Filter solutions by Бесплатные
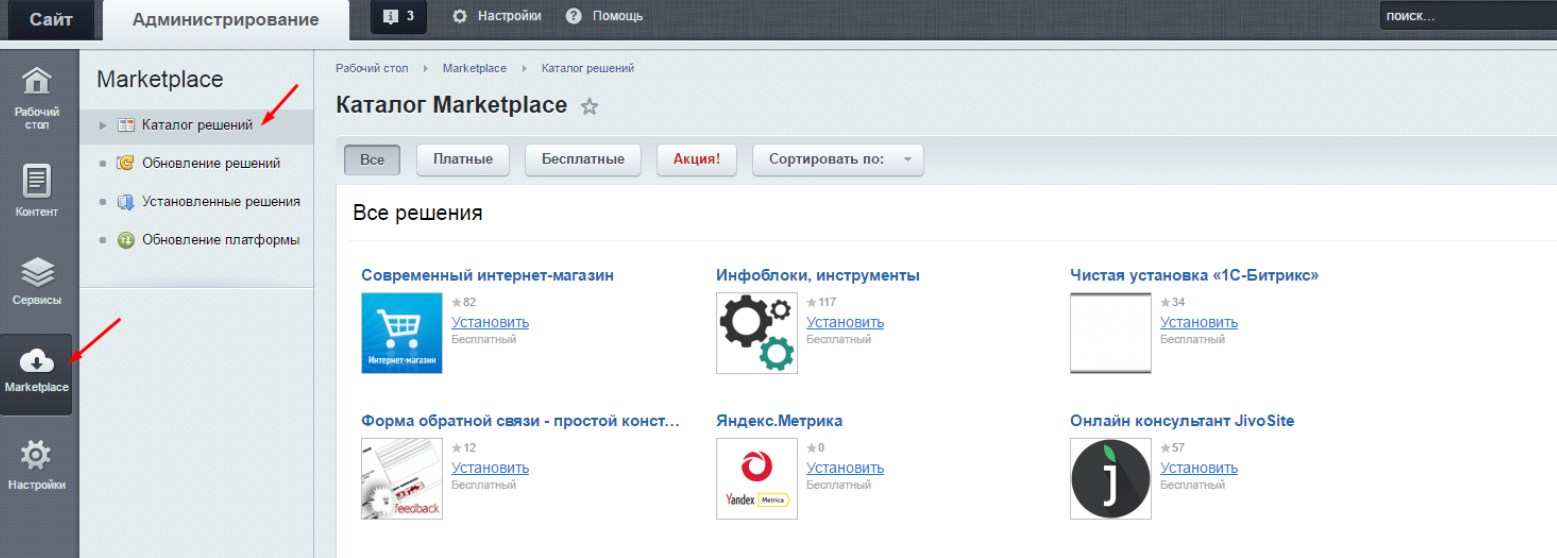Screen dimensions: 1557x558 pos(583,160)
